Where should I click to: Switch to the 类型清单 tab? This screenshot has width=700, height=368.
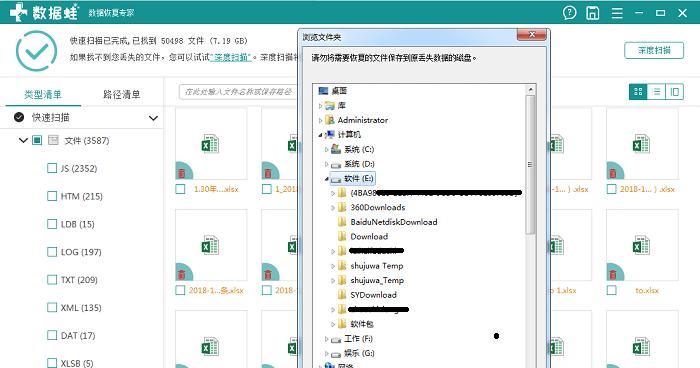[43, 94]
